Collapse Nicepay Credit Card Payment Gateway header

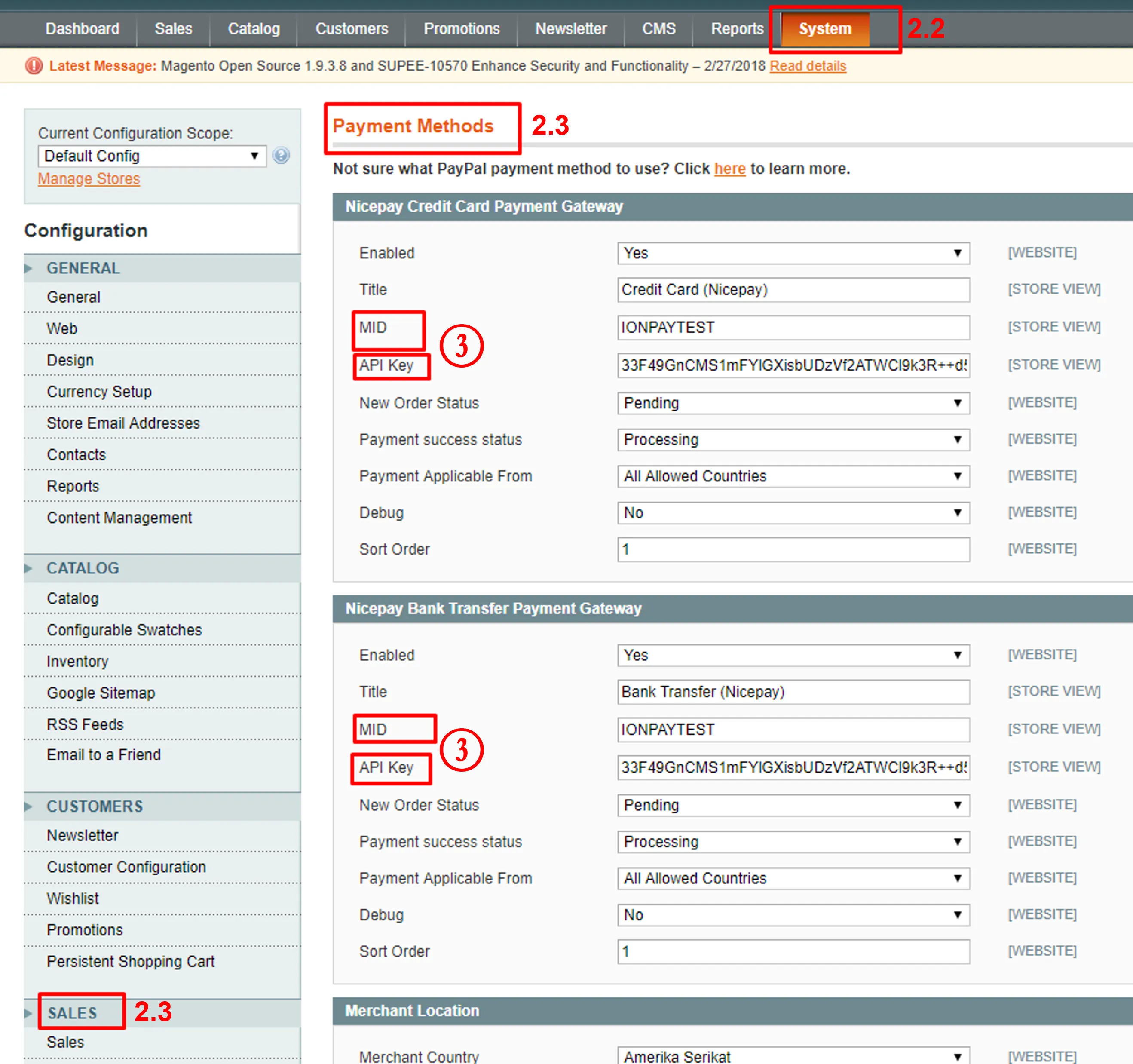coord(733,206)
